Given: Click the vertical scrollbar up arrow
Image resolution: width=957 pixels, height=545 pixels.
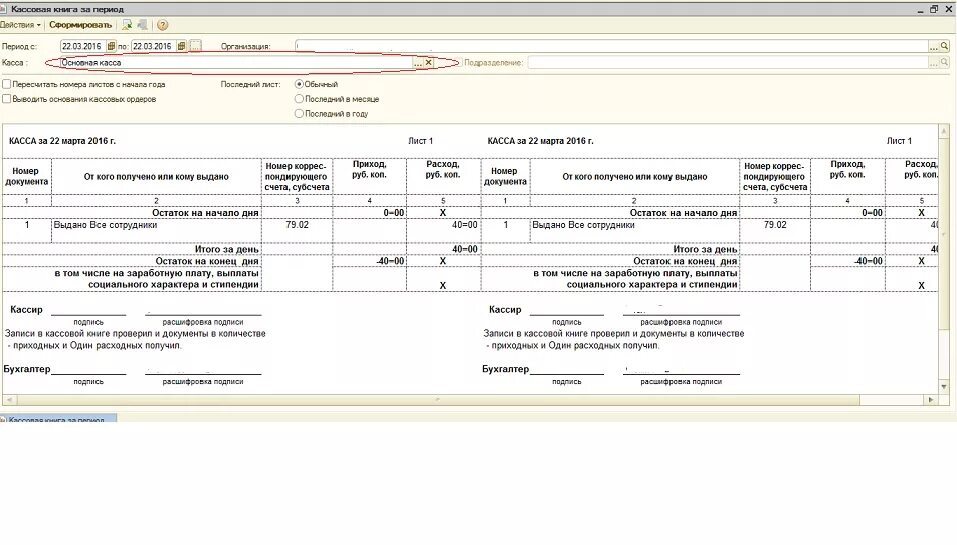Looking at the screenshot, I should tap(944, 131).
